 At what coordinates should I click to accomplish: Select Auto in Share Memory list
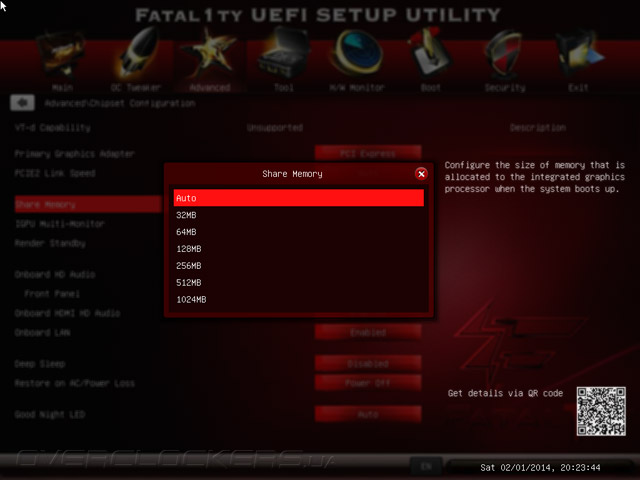click(x=298, y=198)
